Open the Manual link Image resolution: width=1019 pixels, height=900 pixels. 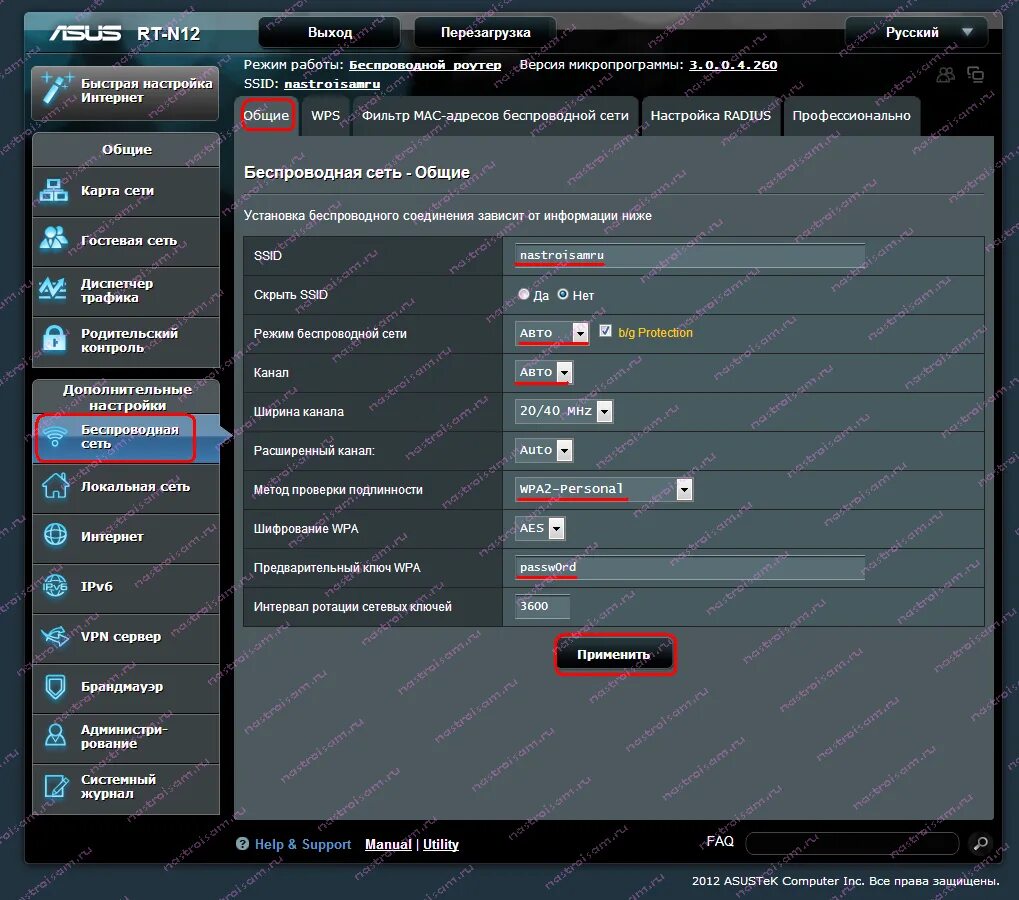388,844
